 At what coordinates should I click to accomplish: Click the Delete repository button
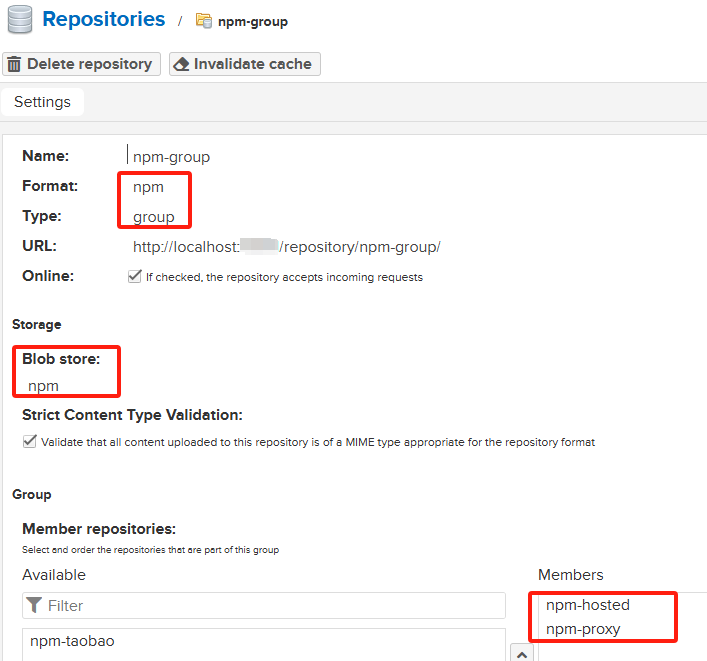(82, 64)
